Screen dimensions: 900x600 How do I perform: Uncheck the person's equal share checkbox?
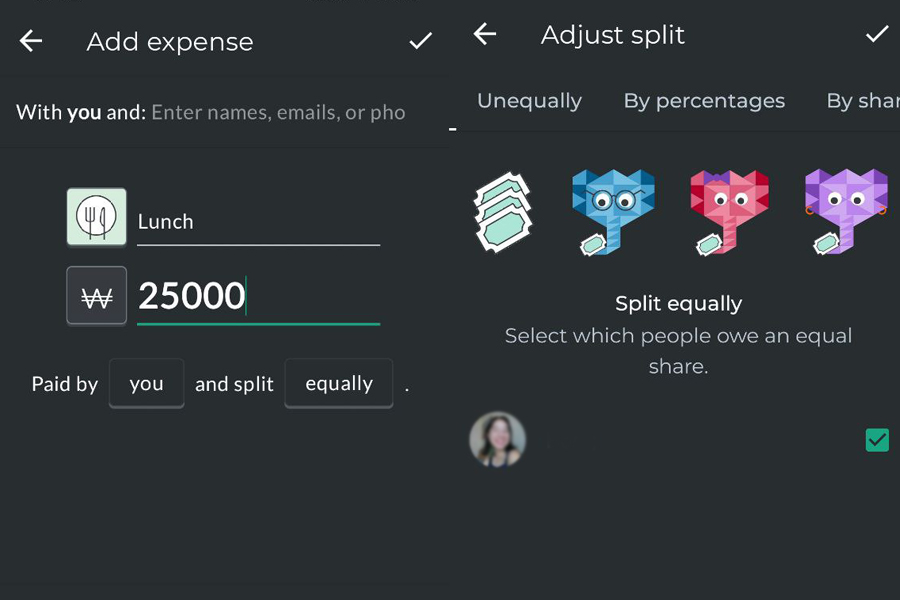tap(877, 440)
